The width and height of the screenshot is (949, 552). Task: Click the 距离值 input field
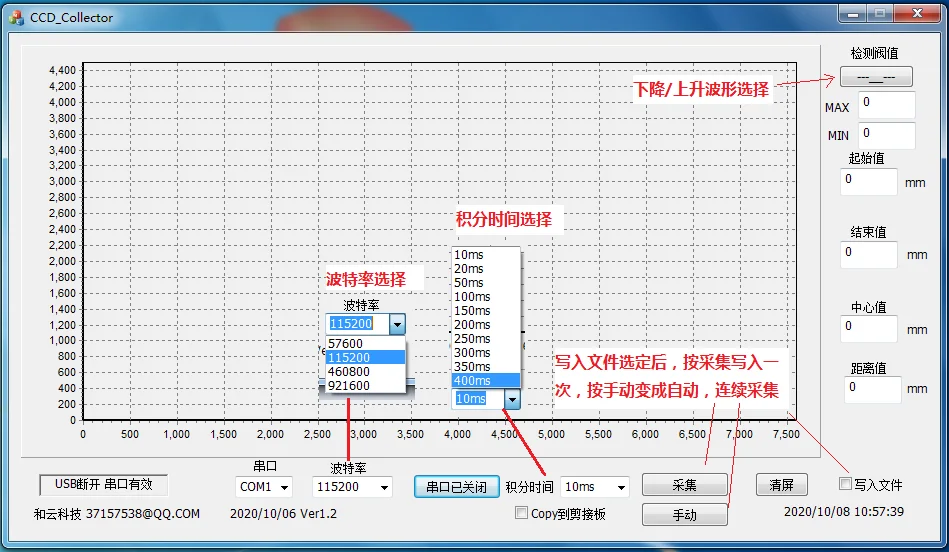[x=872, y=389]
